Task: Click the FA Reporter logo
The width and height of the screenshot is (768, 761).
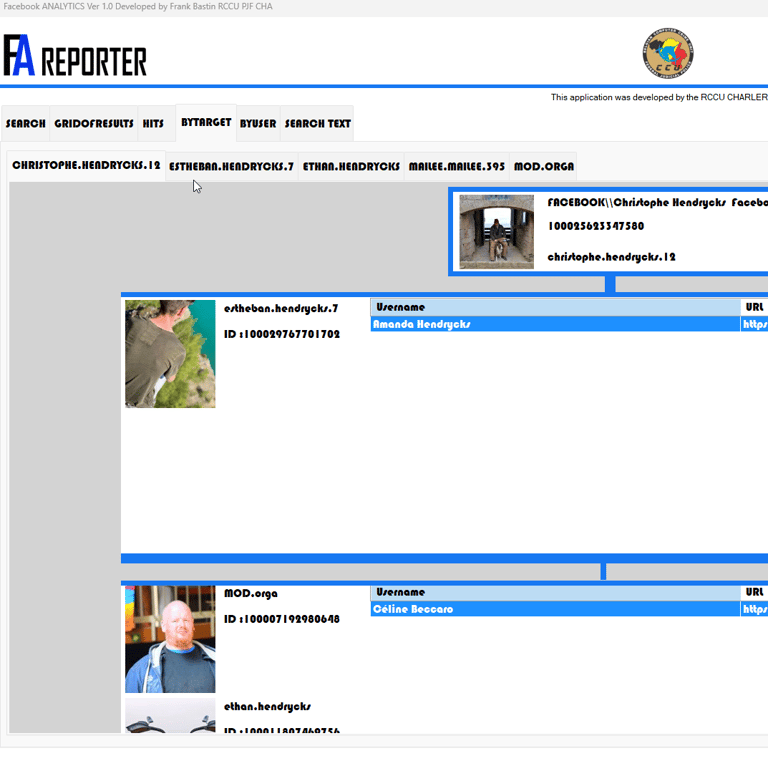Action: pos(75,55)
